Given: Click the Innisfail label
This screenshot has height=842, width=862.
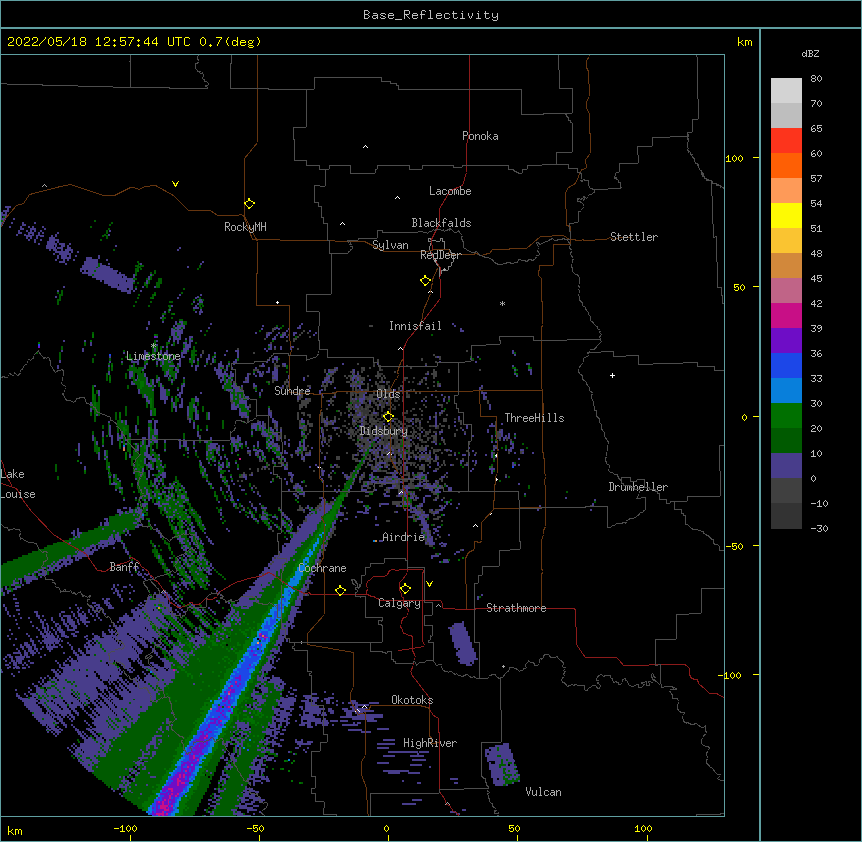Looking at the screenshot, I should click(415, 326).
